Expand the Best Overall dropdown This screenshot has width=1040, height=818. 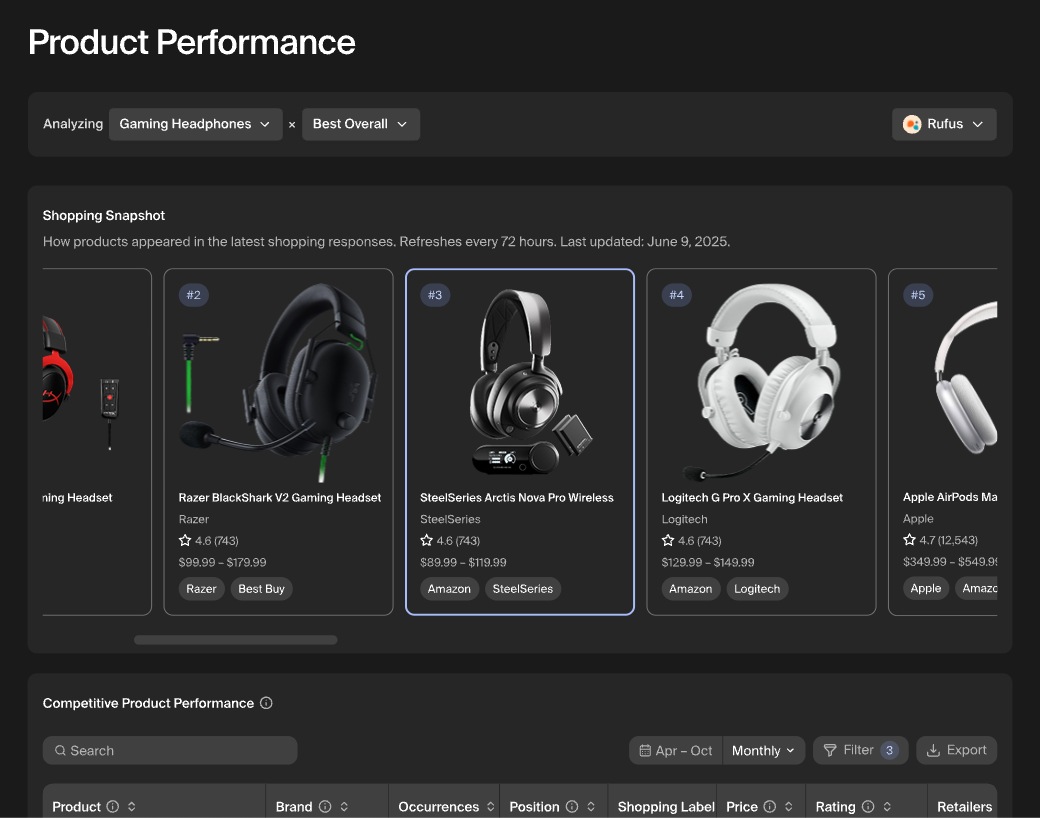pos(360,124)
